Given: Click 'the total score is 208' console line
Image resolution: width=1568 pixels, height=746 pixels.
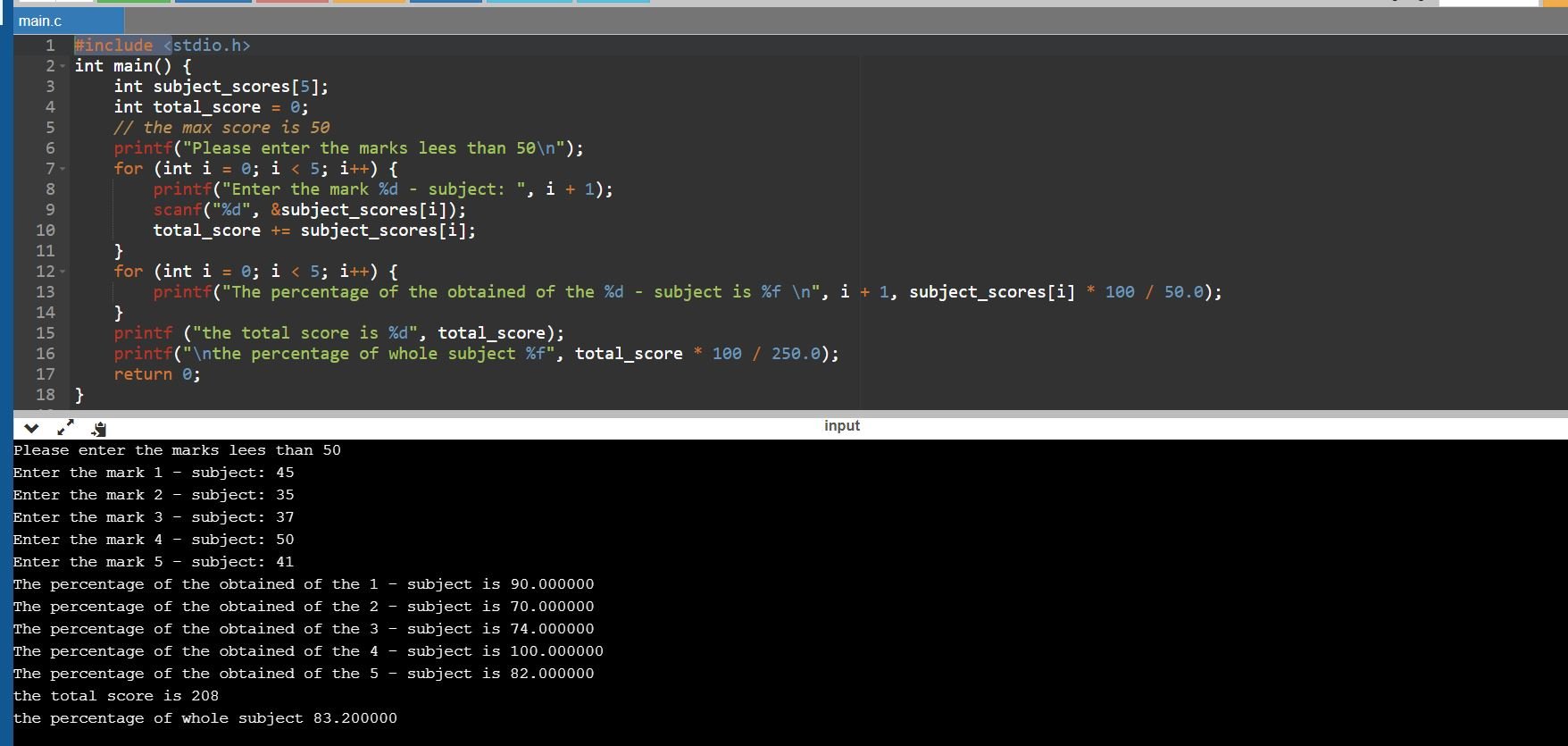Looking at the screenshot, I should tap(116, 696).
